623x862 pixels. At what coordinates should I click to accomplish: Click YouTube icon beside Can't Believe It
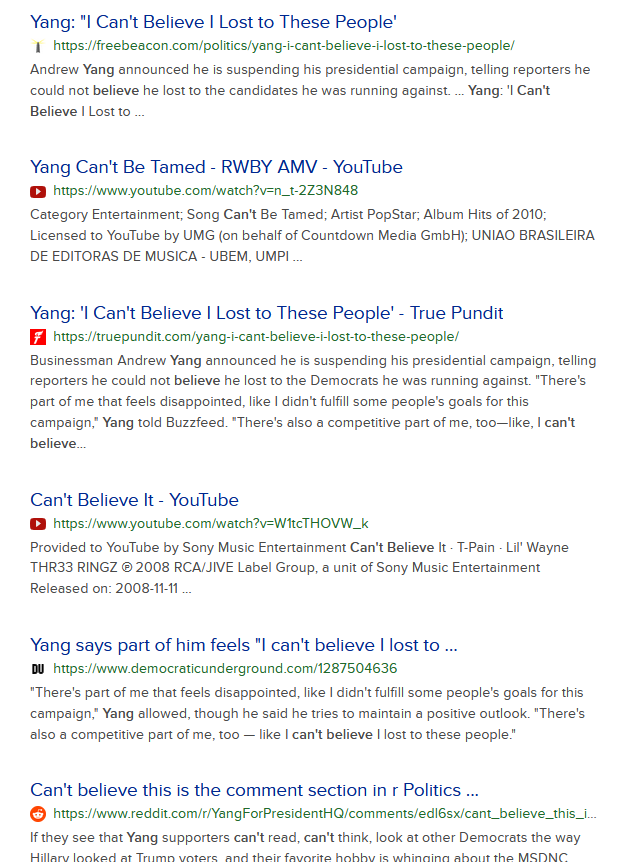click(x=37, y=524)
